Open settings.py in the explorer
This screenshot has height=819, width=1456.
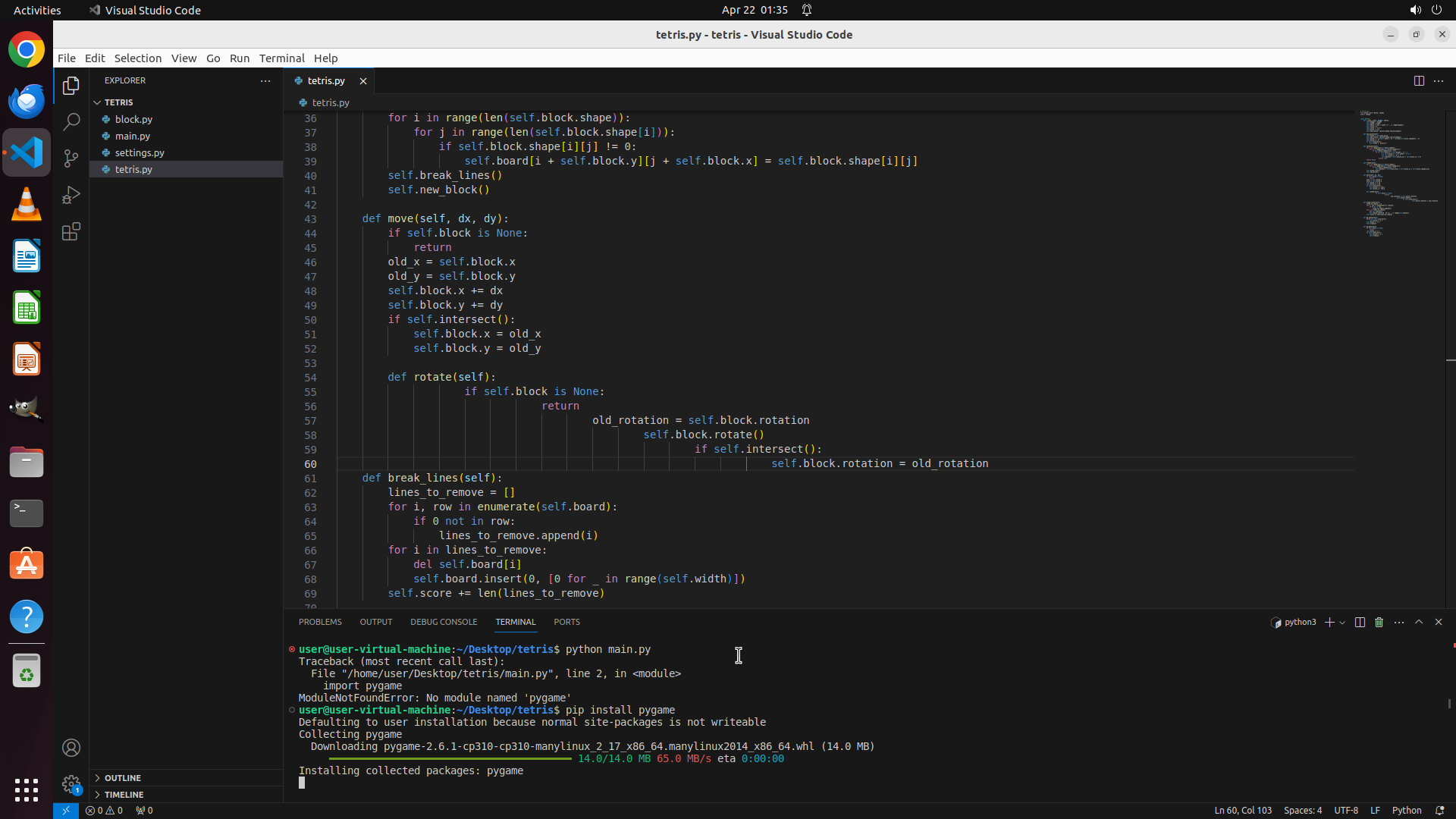coord(140,152)
